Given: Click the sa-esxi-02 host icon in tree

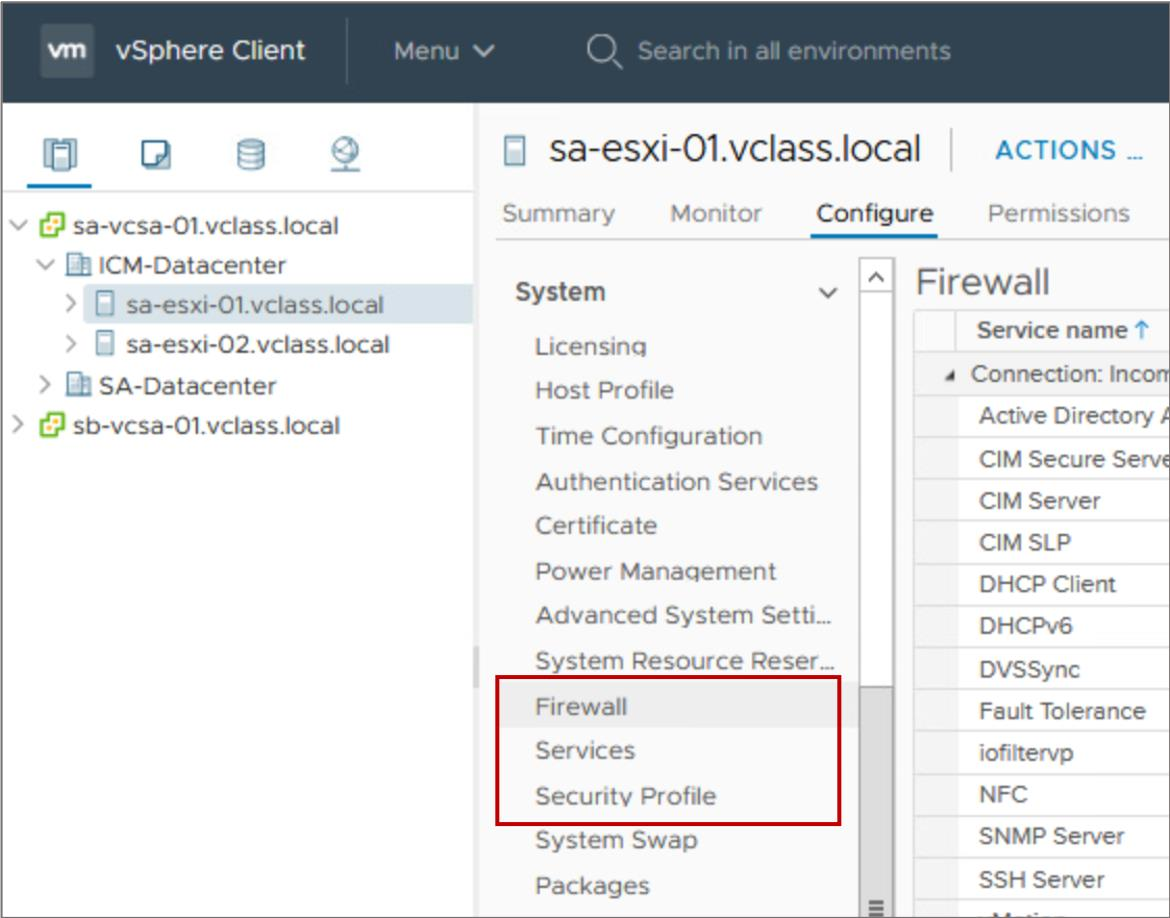Looking at the screenshot, I should coord(105,344).
